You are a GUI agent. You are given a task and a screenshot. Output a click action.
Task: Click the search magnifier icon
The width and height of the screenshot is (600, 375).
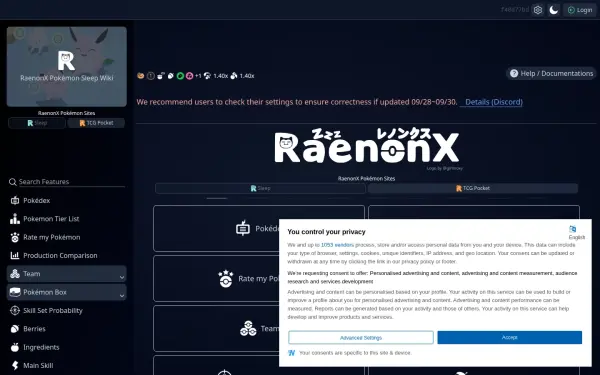point(13,182)
